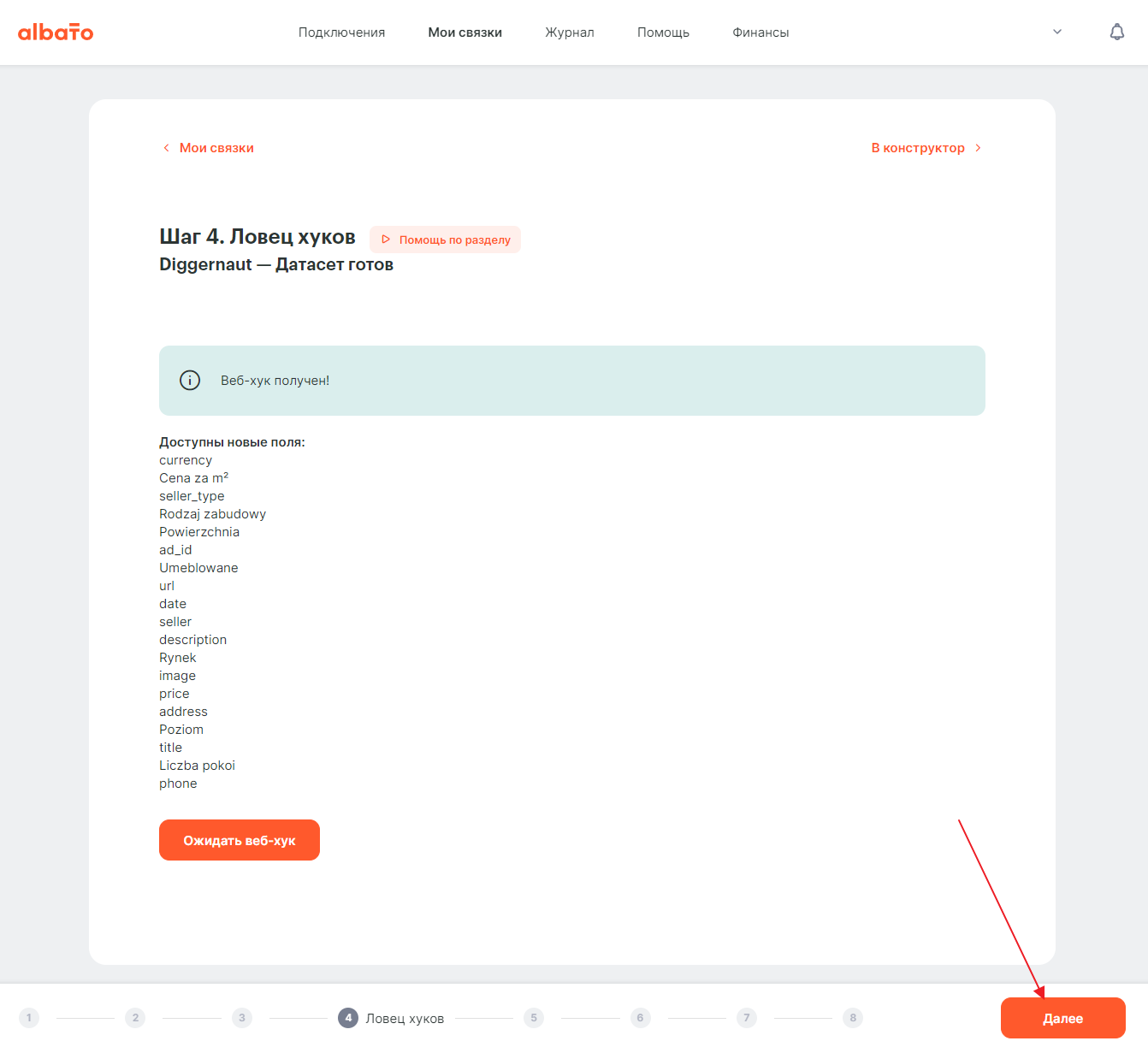This screenshot has height=1047, width=1148.
Task: Open the Помощь menu item
Action: (x=663, y=33)
